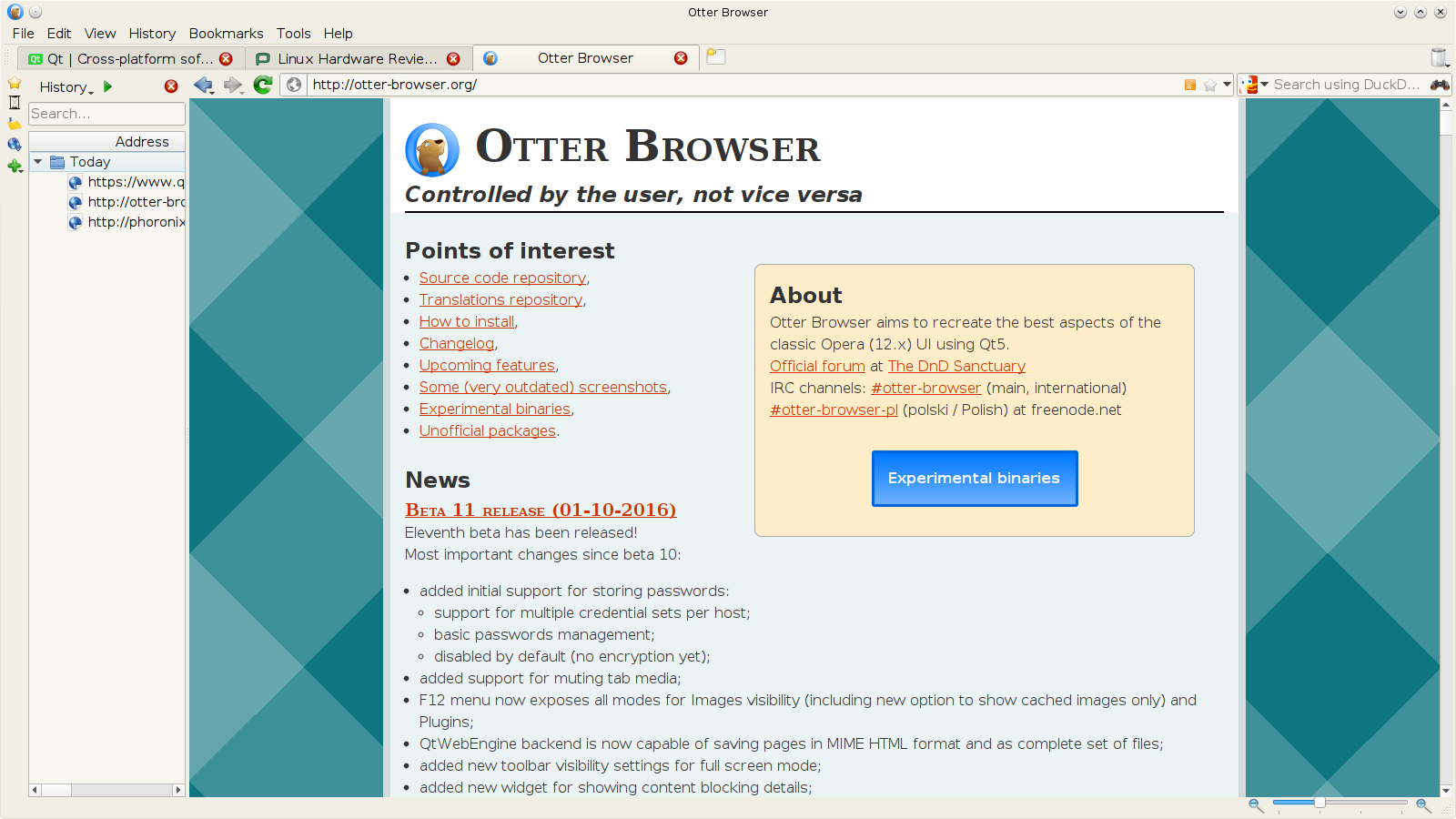This screenshot has height=819, width=1456.
Task: Open the Unofficial packages link
Action: click(x=488, y=431)
